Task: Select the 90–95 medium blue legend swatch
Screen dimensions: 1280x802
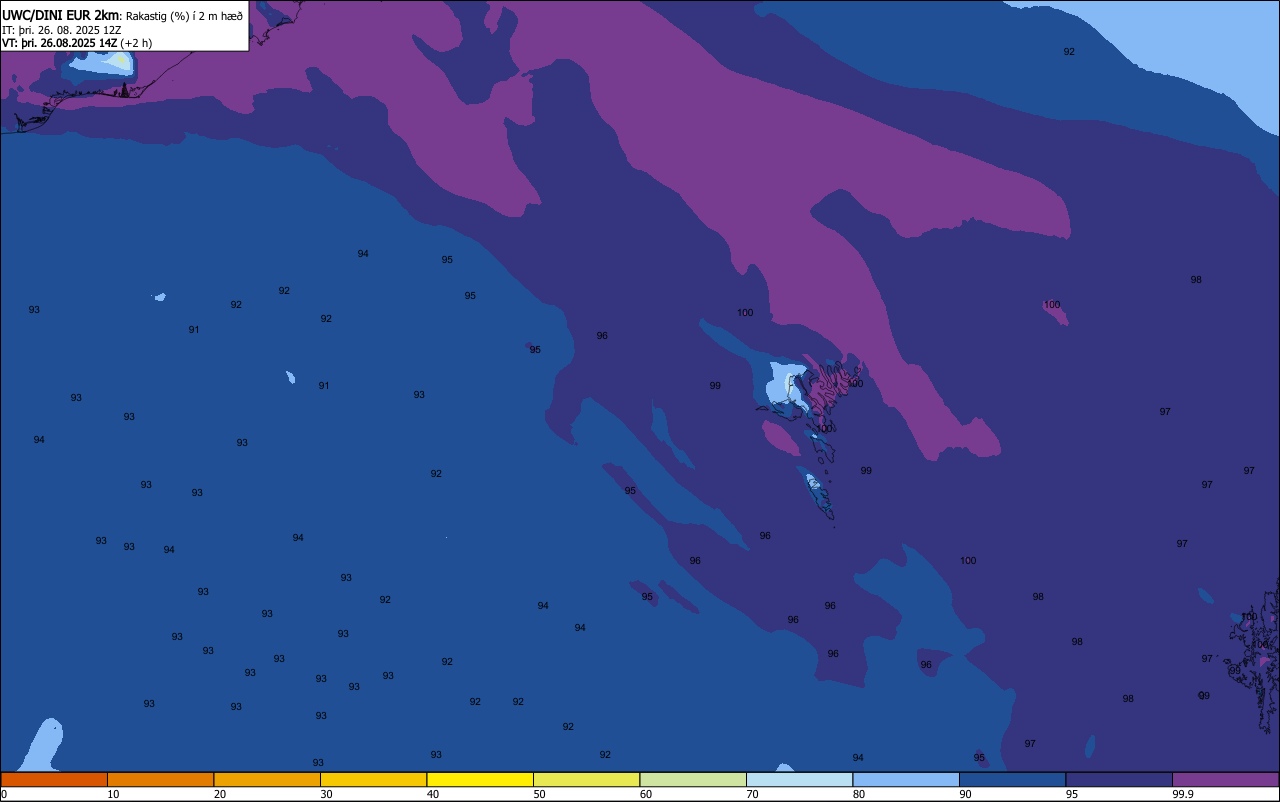Action: [1012, 779]
